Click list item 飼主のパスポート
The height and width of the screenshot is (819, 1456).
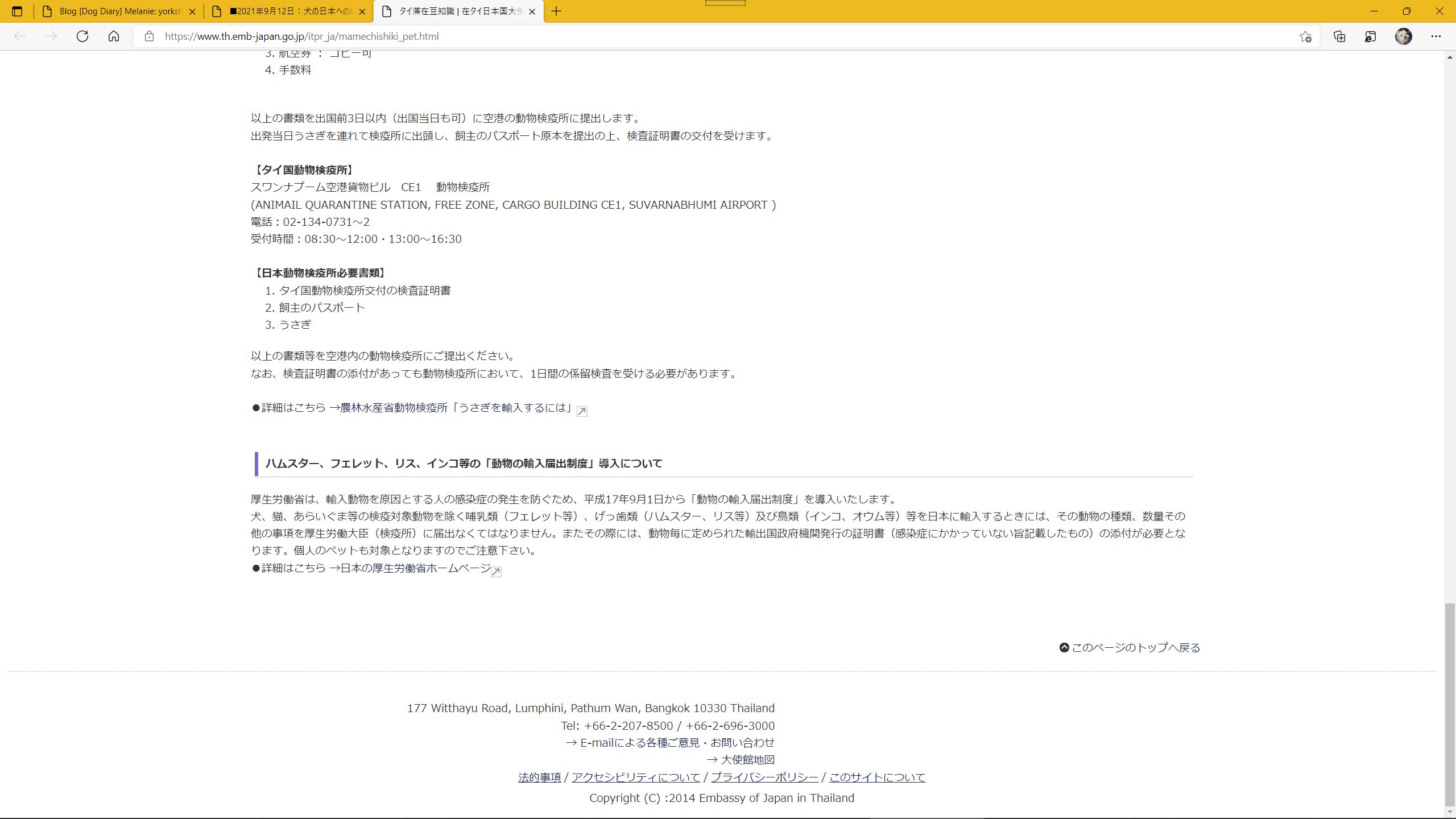click(x=321, y=308)
